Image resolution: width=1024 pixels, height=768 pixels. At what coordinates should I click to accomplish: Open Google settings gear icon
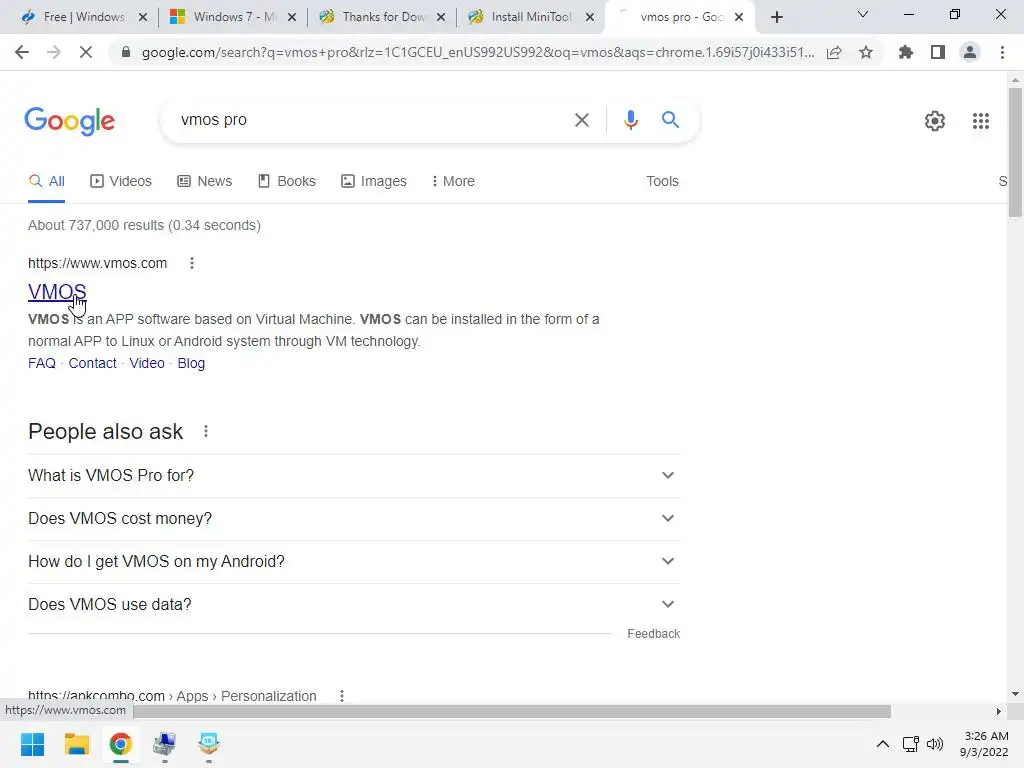click(x=935, y=121)
